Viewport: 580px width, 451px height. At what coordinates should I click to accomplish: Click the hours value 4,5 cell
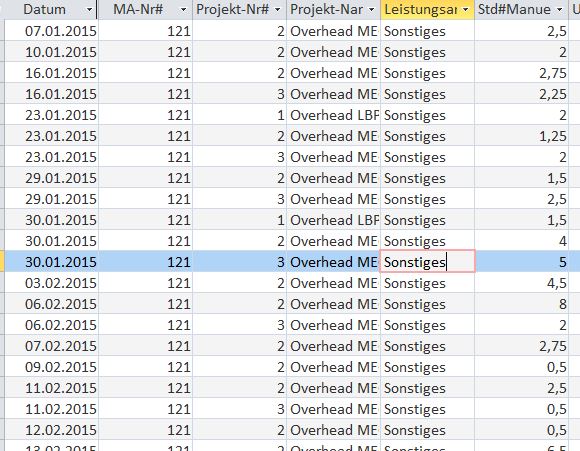click(x=522, y=283)
